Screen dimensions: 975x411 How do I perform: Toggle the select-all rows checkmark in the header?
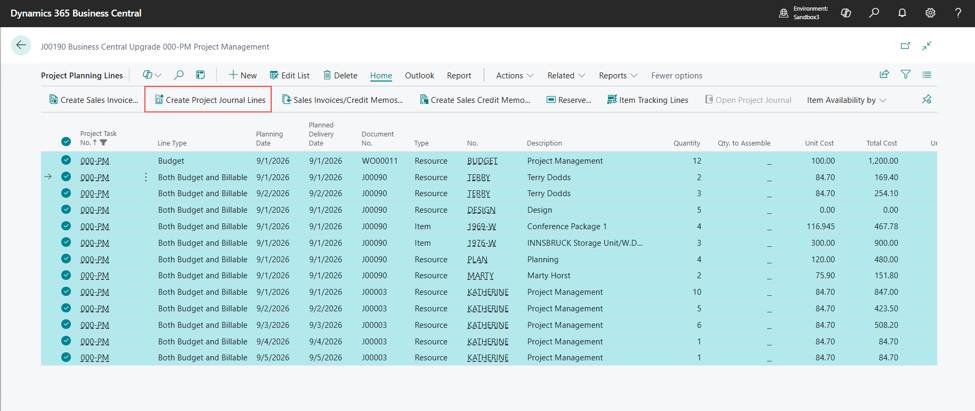point(66,142)
